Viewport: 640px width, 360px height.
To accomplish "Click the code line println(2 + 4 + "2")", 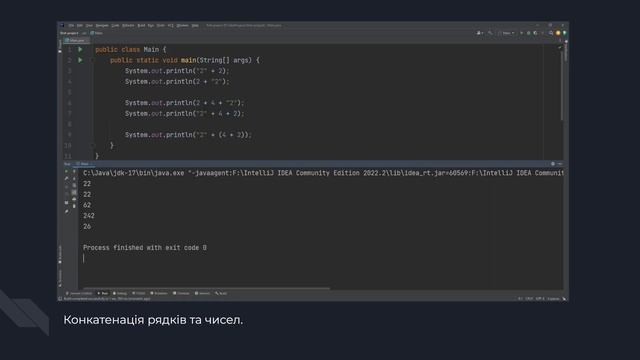I will click(184, 103).
